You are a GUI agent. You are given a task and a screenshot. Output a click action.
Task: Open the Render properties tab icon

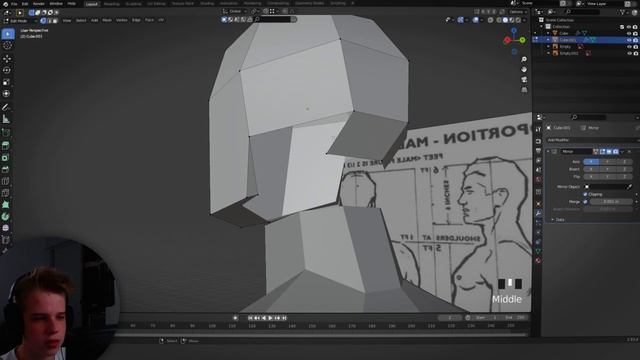pos(538,141)
